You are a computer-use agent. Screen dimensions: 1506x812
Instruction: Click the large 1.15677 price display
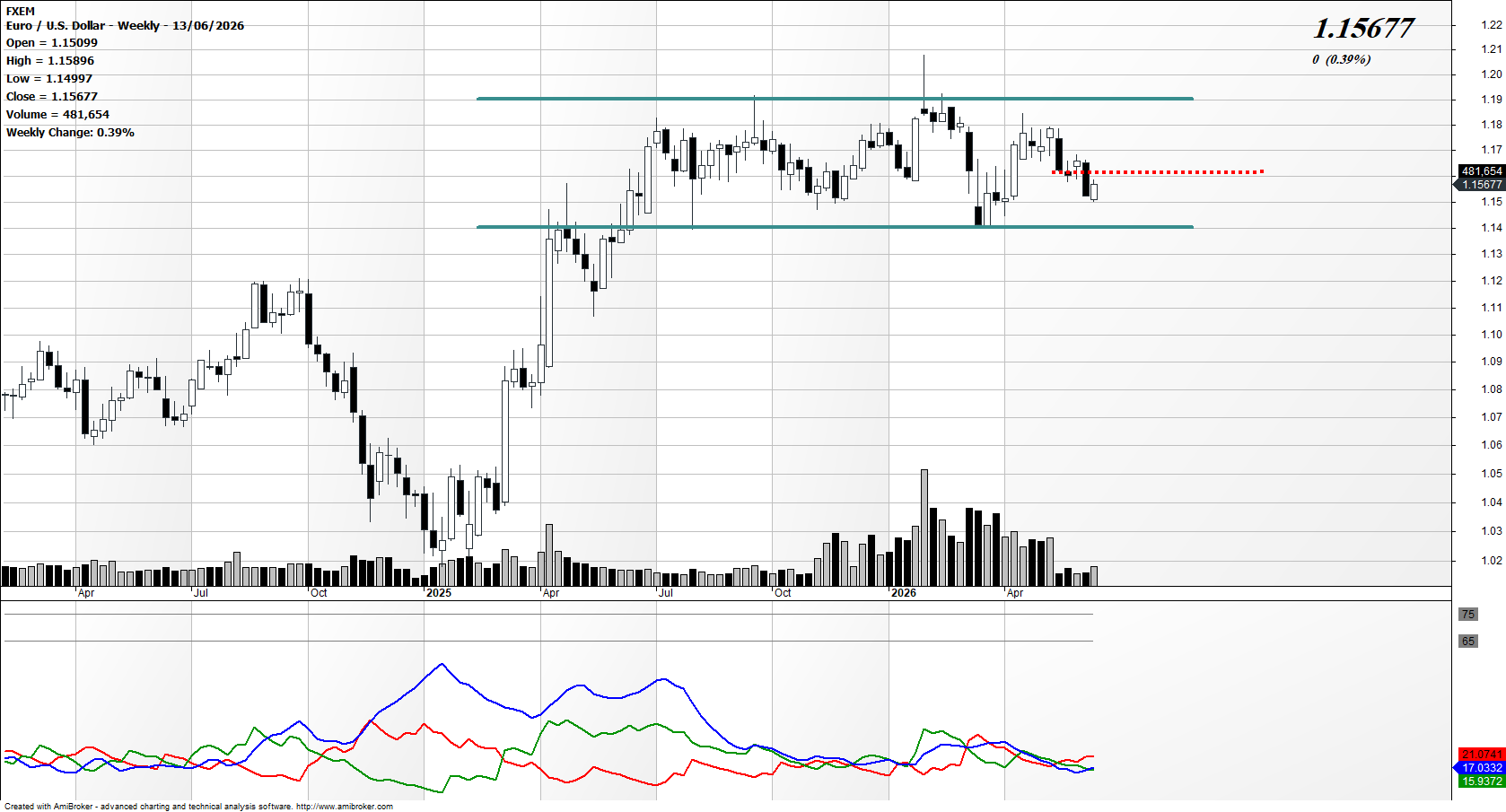pos(1363,29)
